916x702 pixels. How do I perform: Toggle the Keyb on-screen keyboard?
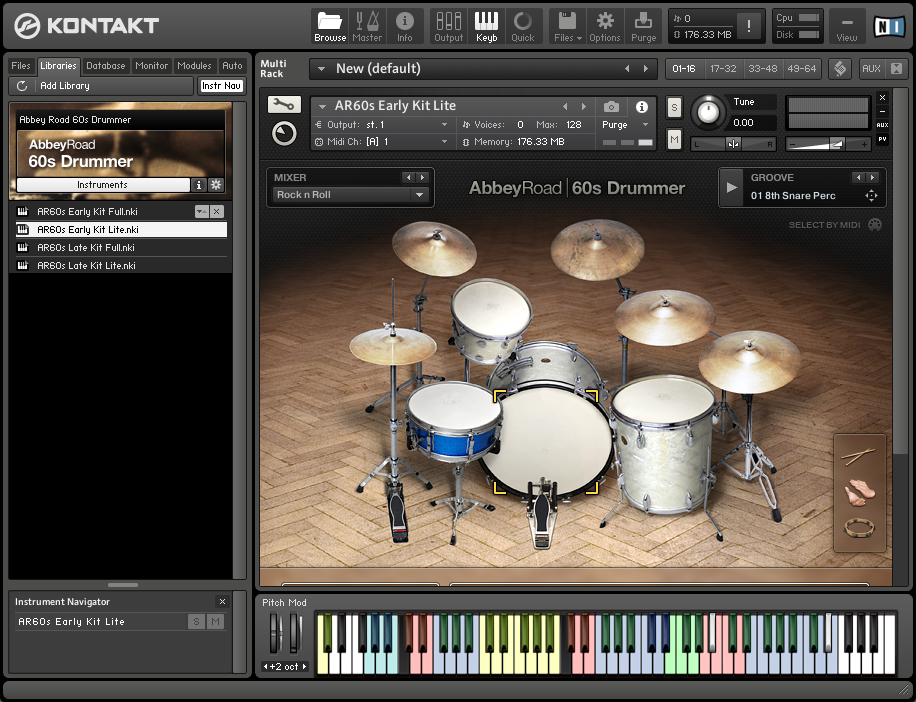tap(486, 26)
